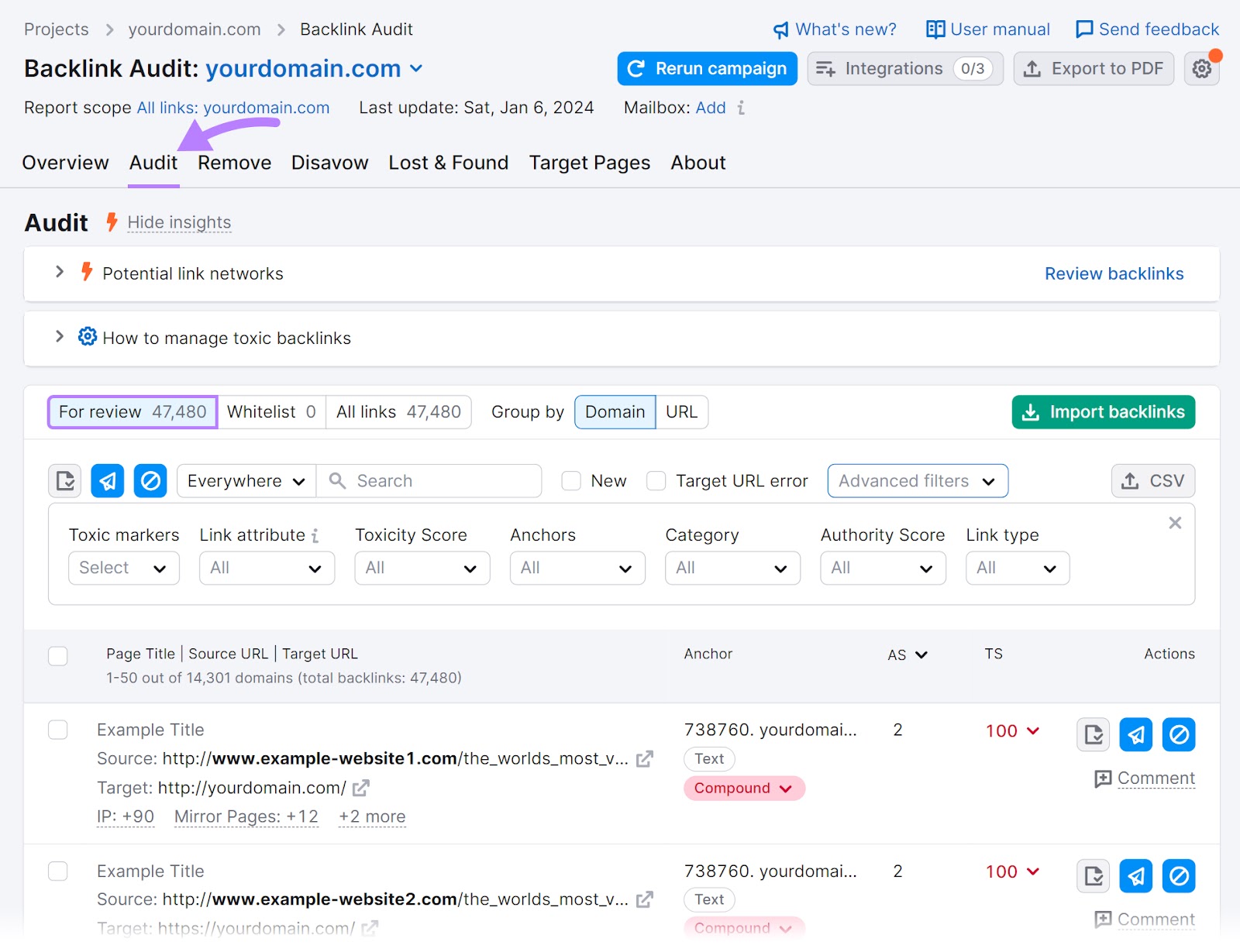Check the Target URL error filter

click(656, 480)
